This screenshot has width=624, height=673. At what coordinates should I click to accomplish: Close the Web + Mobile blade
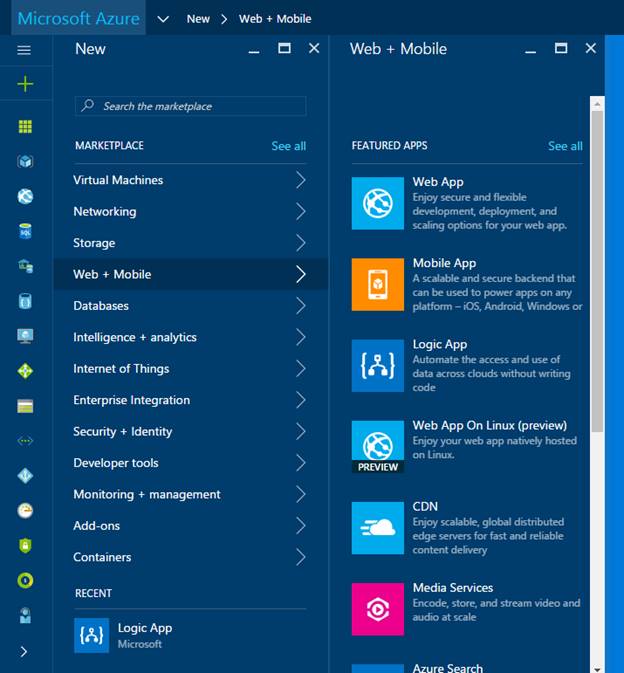click(591, 48)
